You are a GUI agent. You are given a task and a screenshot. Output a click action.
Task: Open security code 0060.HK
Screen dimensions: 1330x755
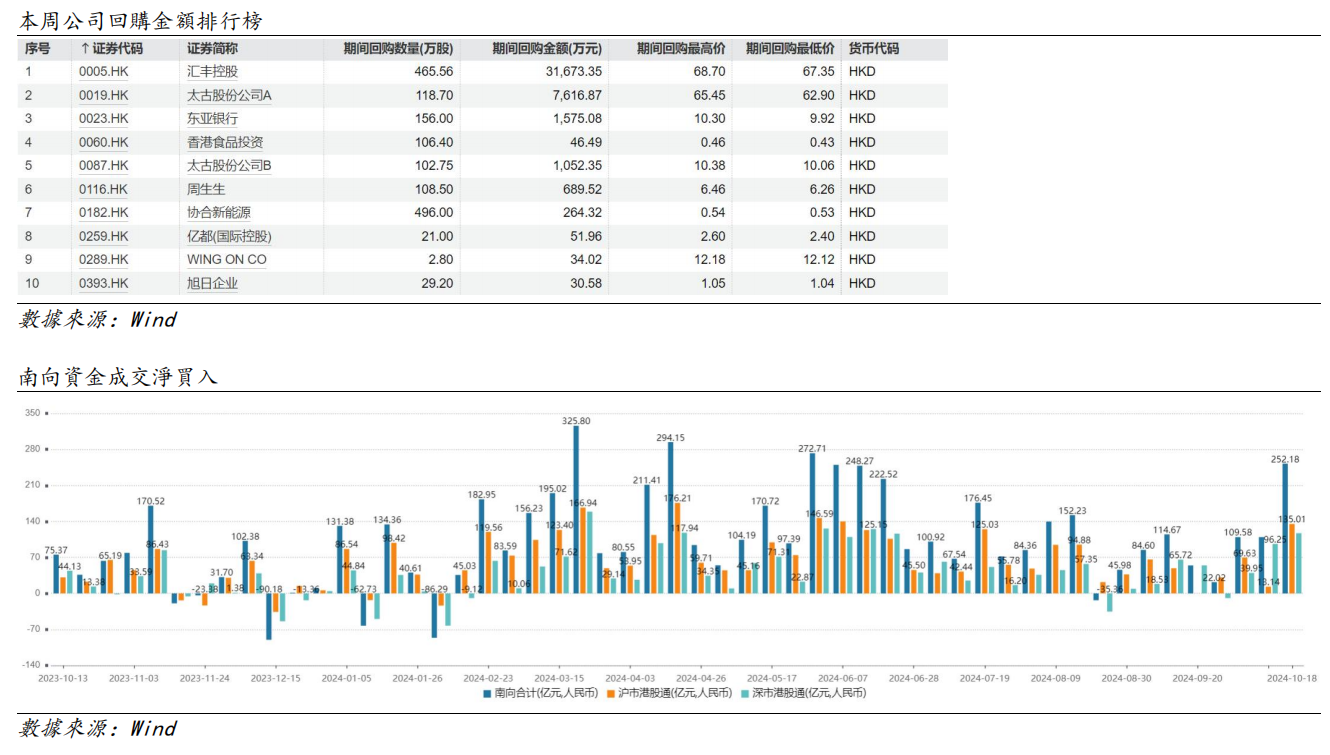pyautogui.click(x=104, y=142)
